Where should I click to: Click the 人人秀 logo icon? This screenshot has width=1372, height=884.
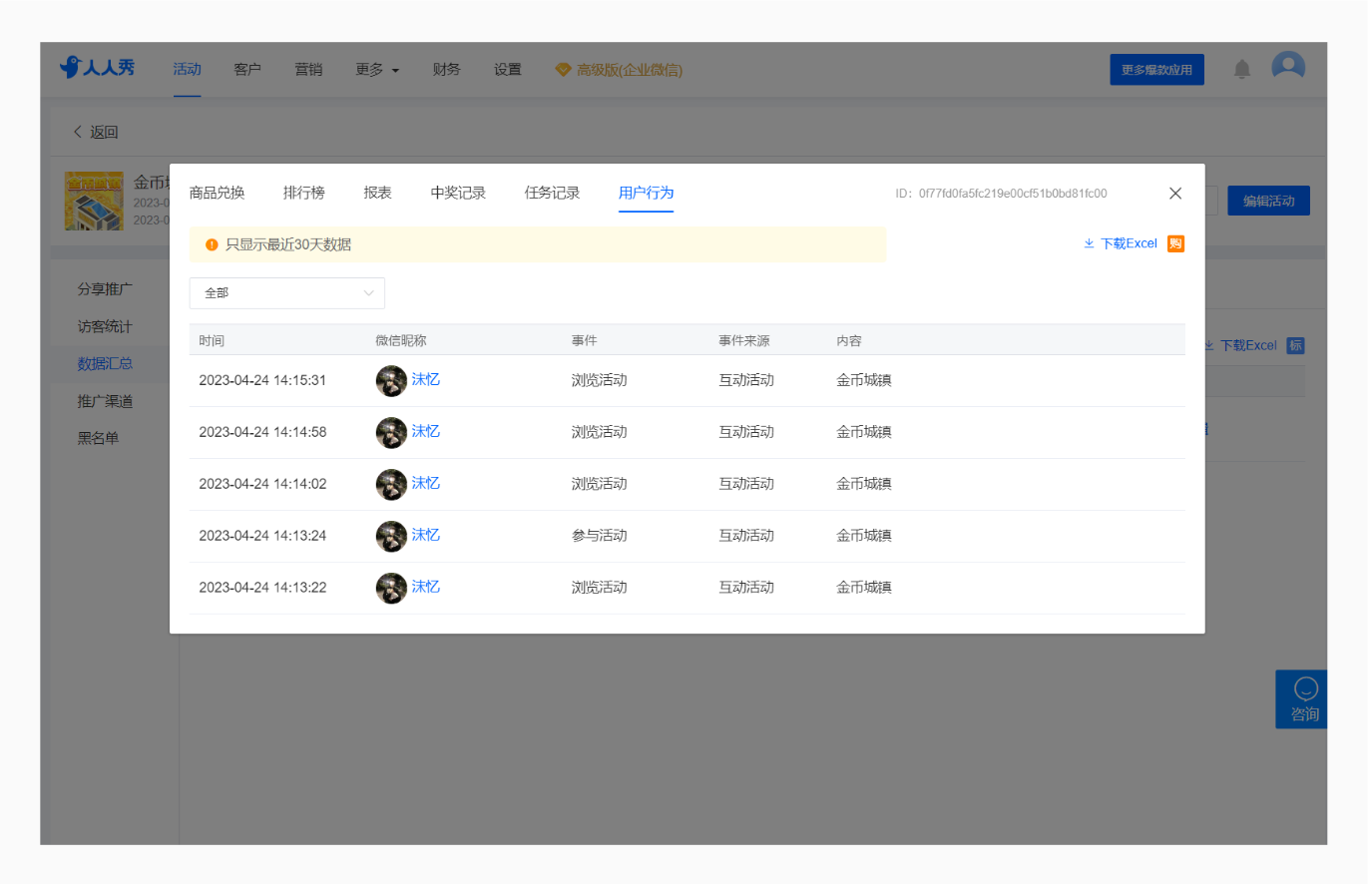click(70, 67)
